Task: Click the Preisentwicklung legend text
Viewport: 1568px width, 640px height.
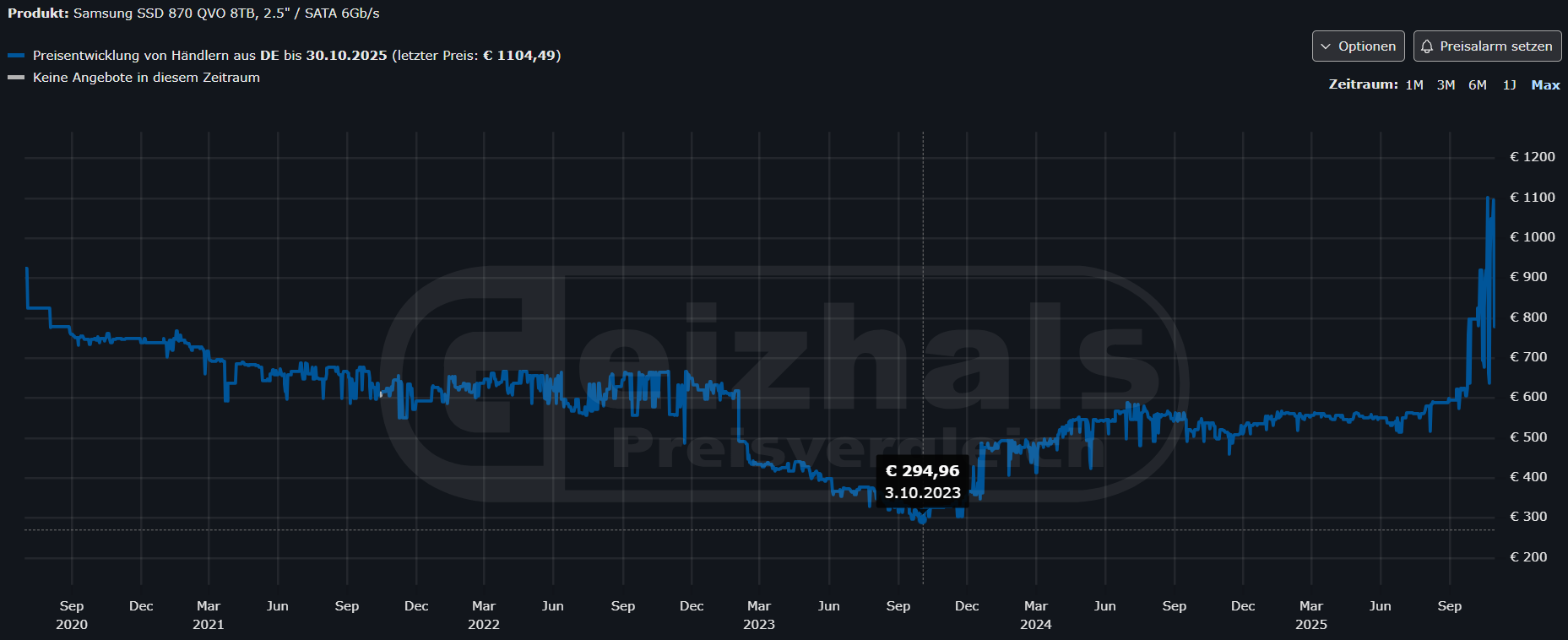Action: pos(296,56)
